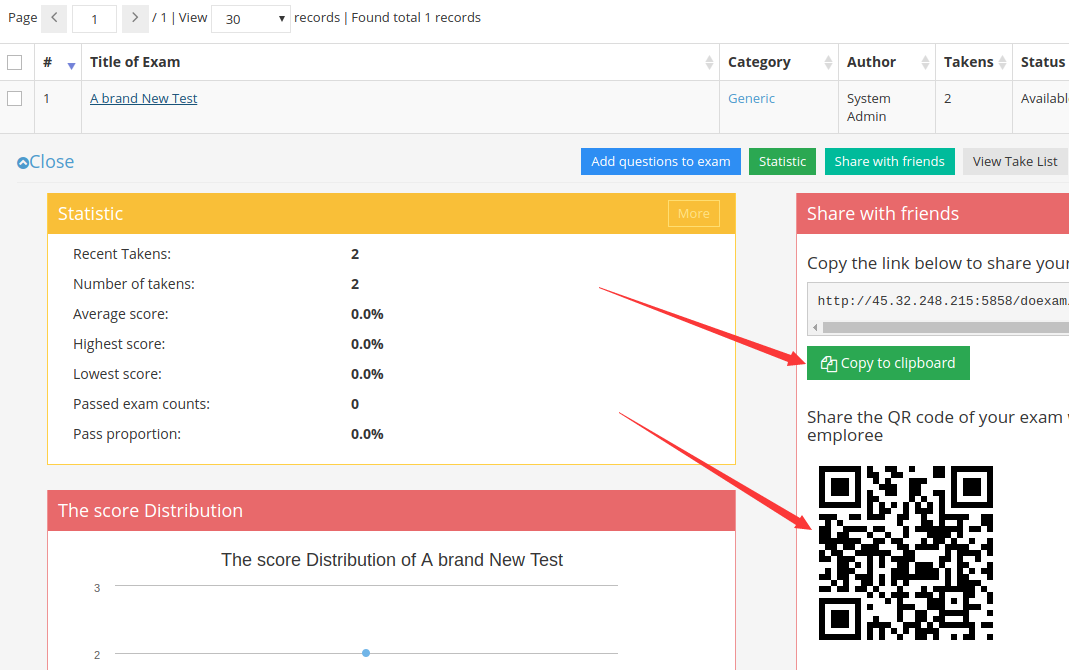Screen dimensions: 1069x670
Task: Click the page number input field
Action: click(x=94, y=19)
